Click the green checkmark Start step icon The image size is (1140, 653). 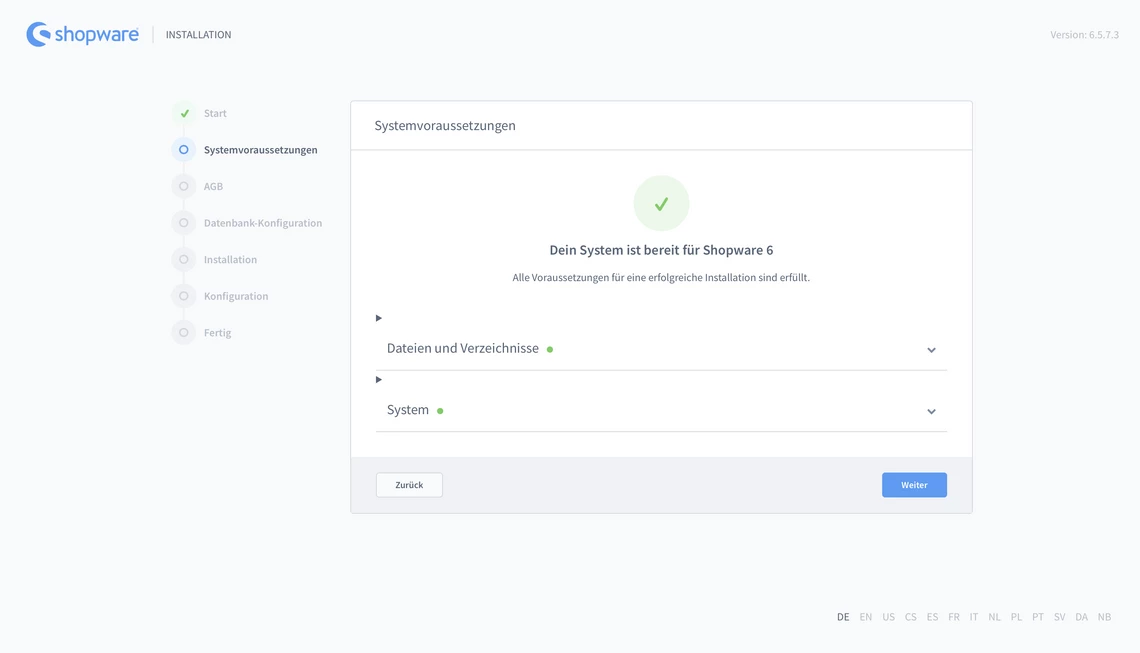click(184, 113)
